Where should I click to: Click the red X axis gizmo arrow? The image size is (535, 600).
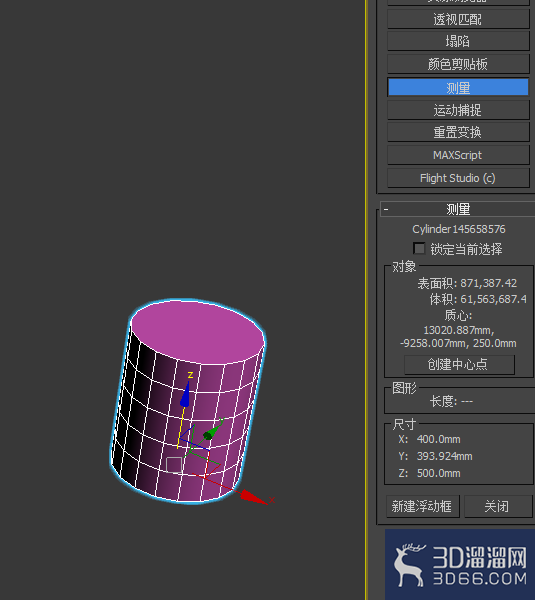(253, 497)
